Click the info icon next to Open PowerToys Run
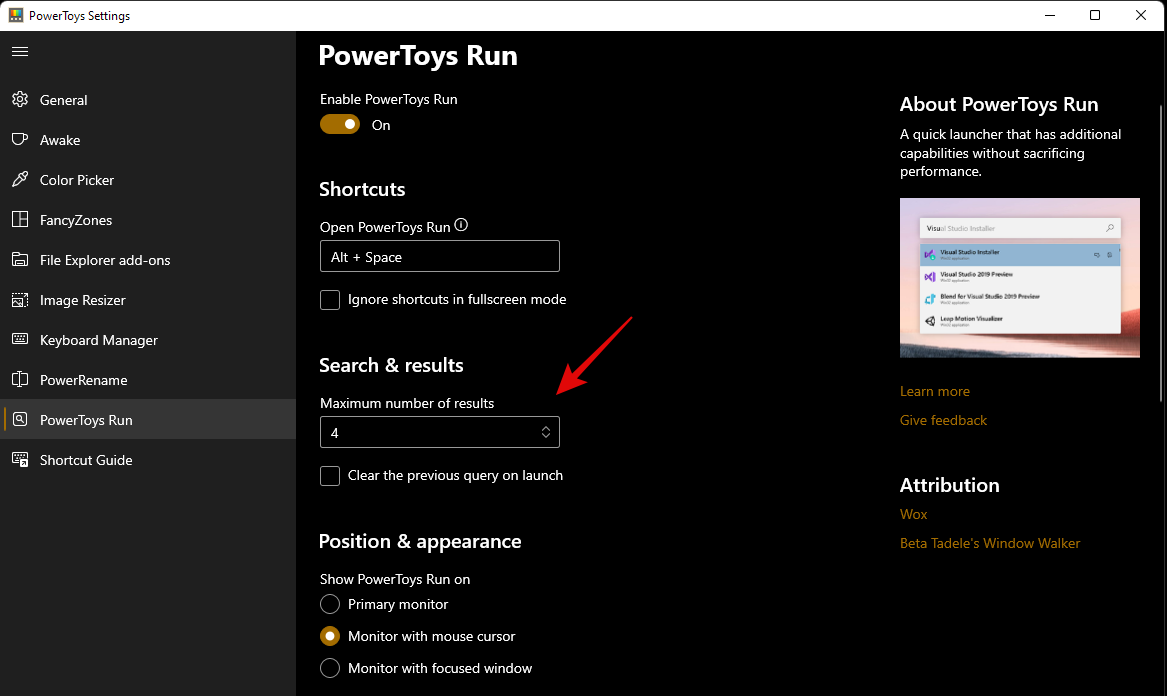Screen dimensions: 1167x696 coord(461,225)
